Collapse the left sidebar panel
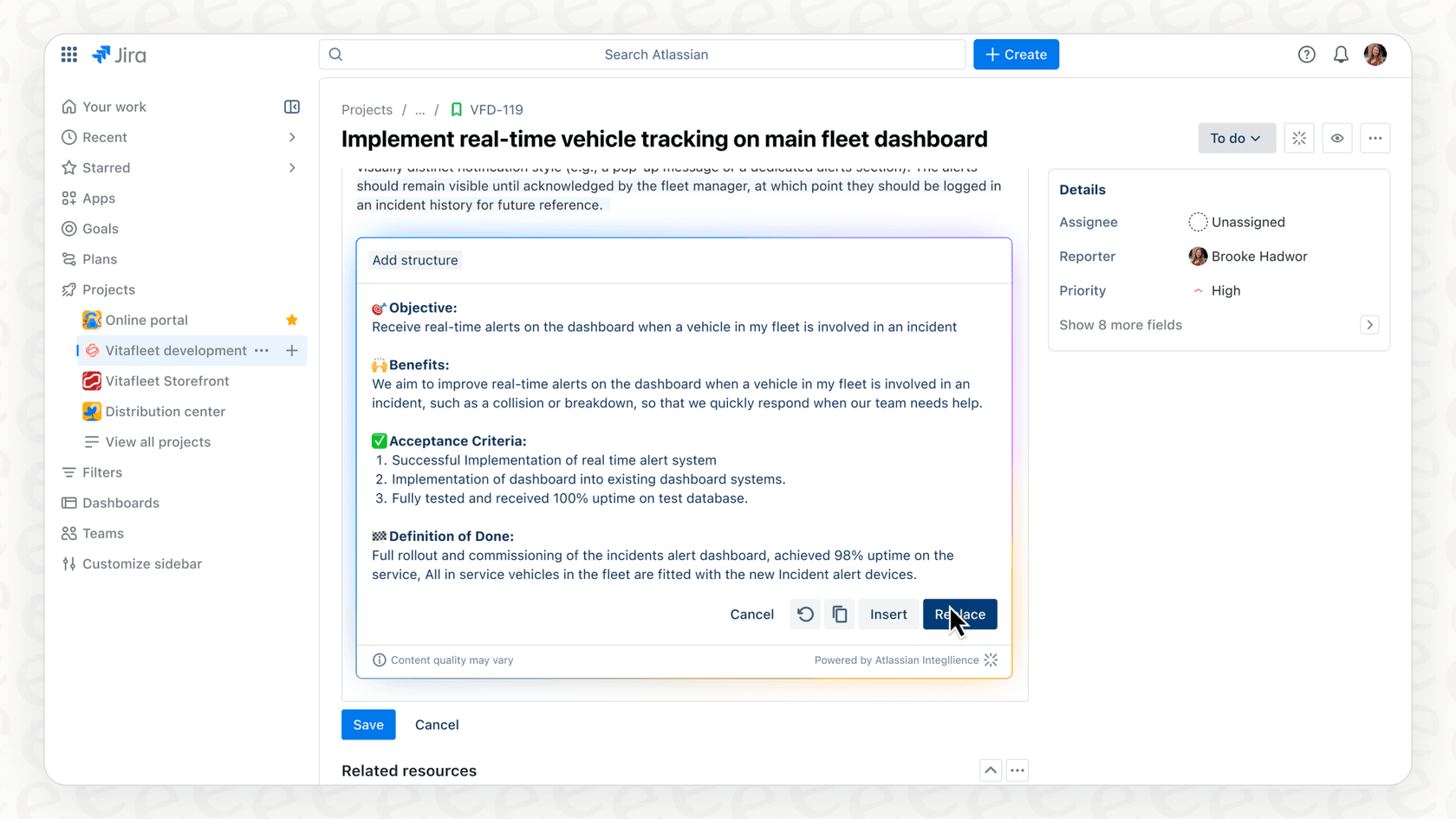The width and height of the screenshot is (1456, 819). click(291, 107)
